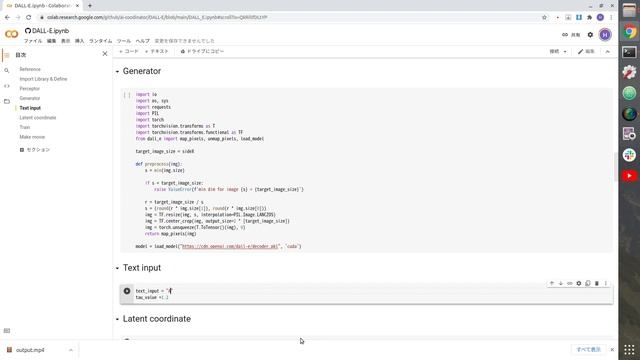The image size is (640, 360).
Task: Click the 共有 share button
Action: click(x=571, y=35)
